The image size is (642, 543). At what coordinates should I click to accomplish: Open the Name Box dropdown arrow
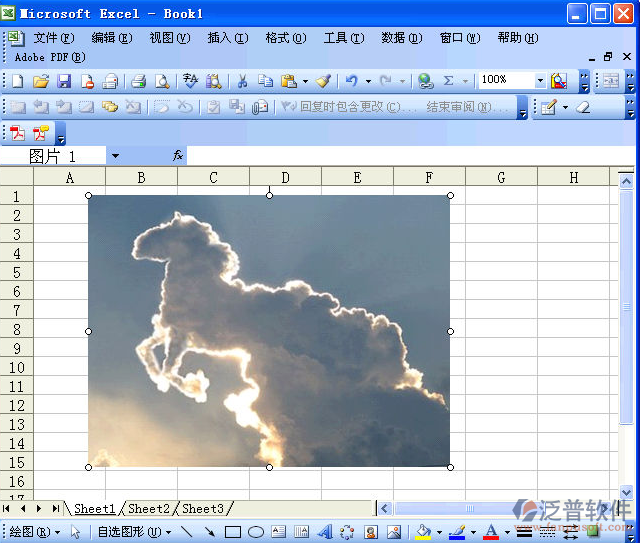[115, 156]
